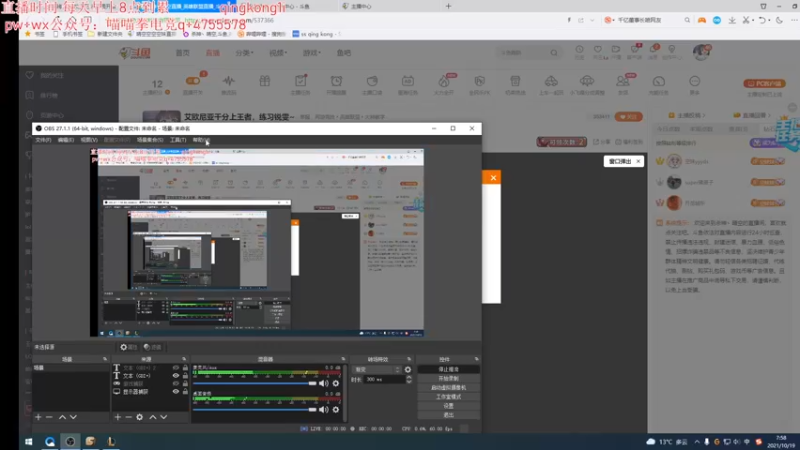Open the Tools menu in OBS
Image resolution: width=800 pixels, height=450 pixels.
point(178,140)
